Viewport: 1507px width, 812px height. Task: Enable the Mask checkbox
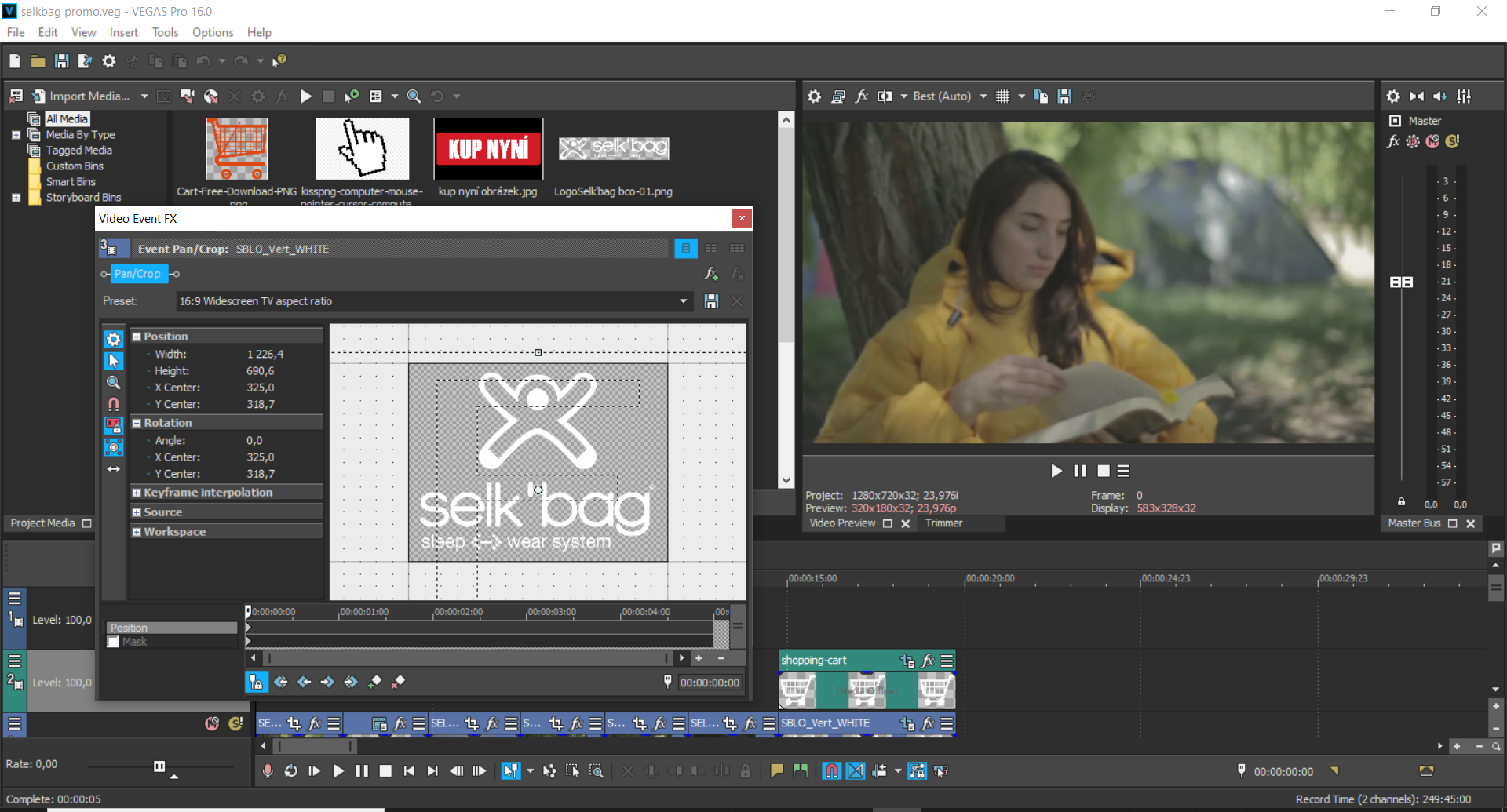click(113, 642)
